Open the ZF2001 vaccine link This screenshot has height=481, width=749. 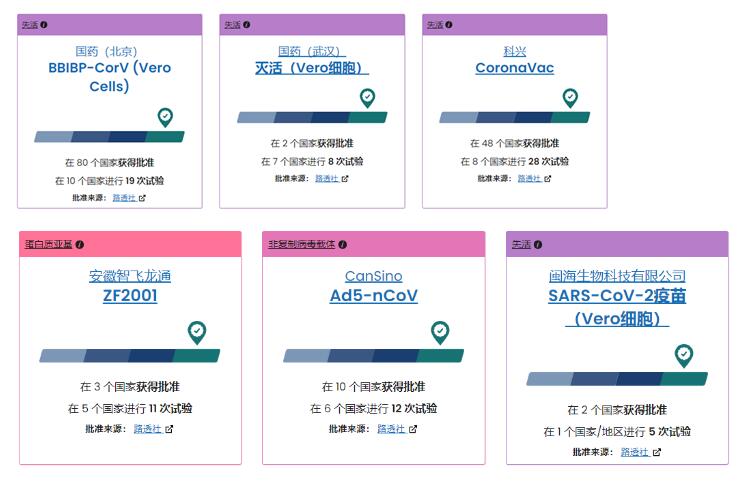[130, 296]
